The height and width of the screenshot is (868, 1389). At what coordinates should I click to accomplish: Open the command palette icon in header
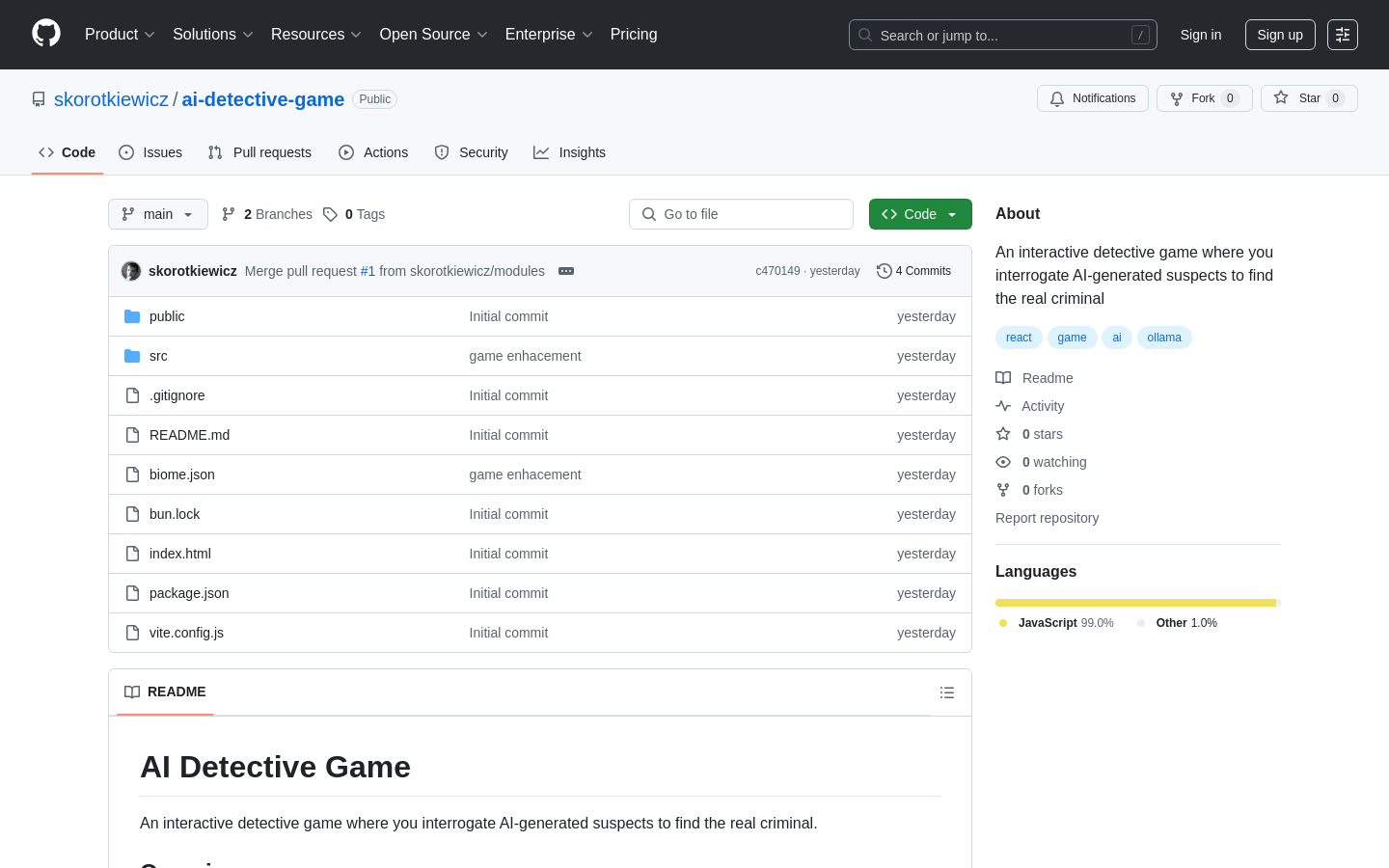(x=1343, y=35)
